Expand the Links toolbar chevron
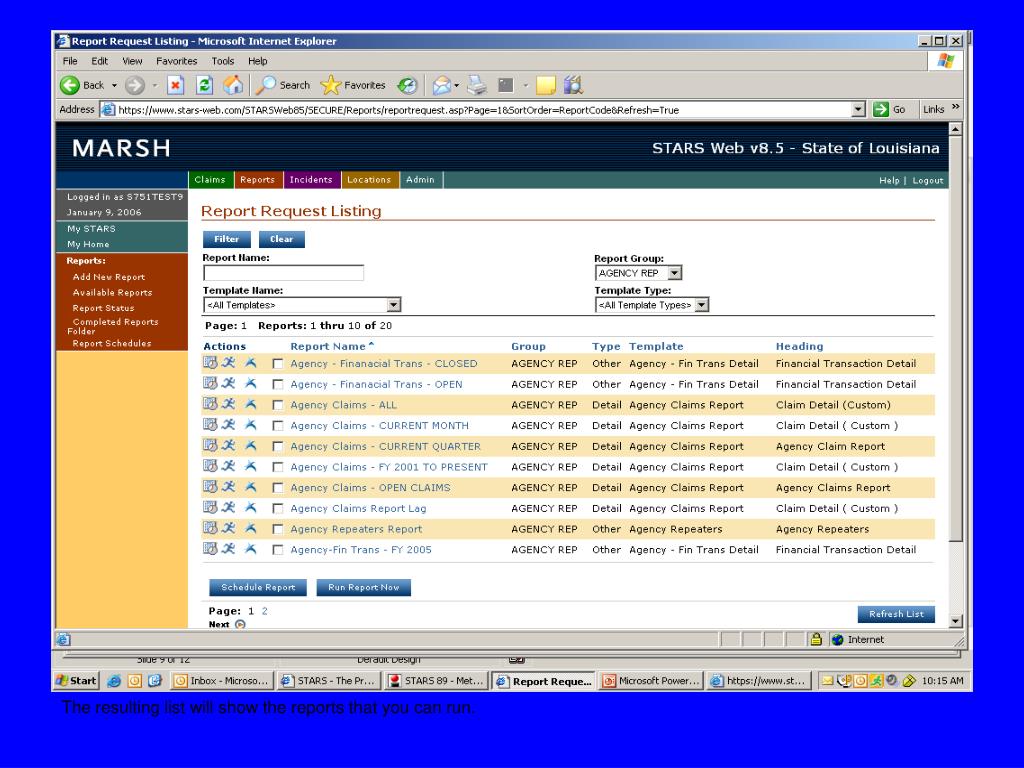 [x=955, y=107]
